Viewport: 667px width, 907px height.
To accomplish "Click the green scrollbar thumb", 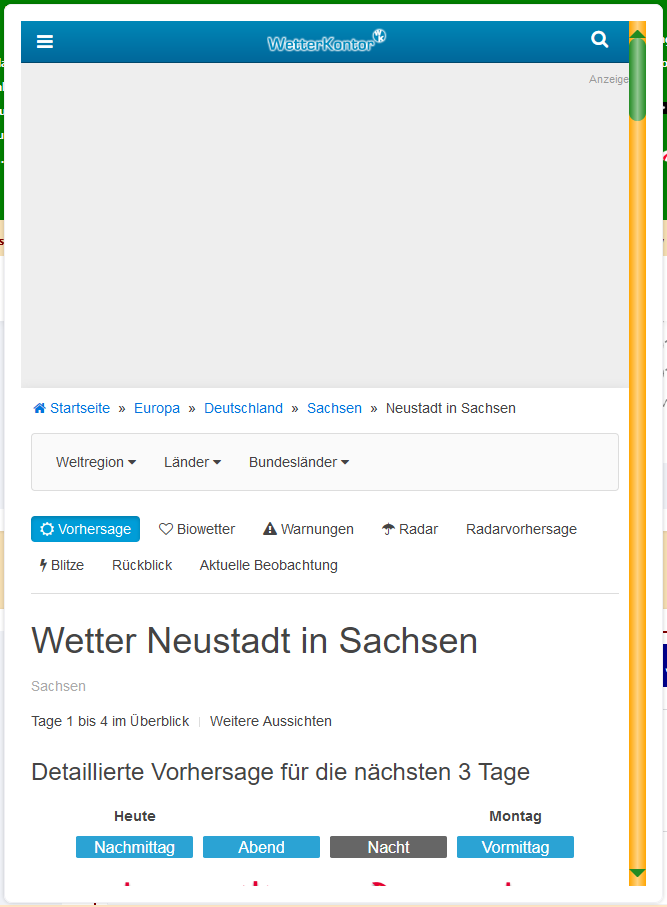I will (x=637, y=79).
